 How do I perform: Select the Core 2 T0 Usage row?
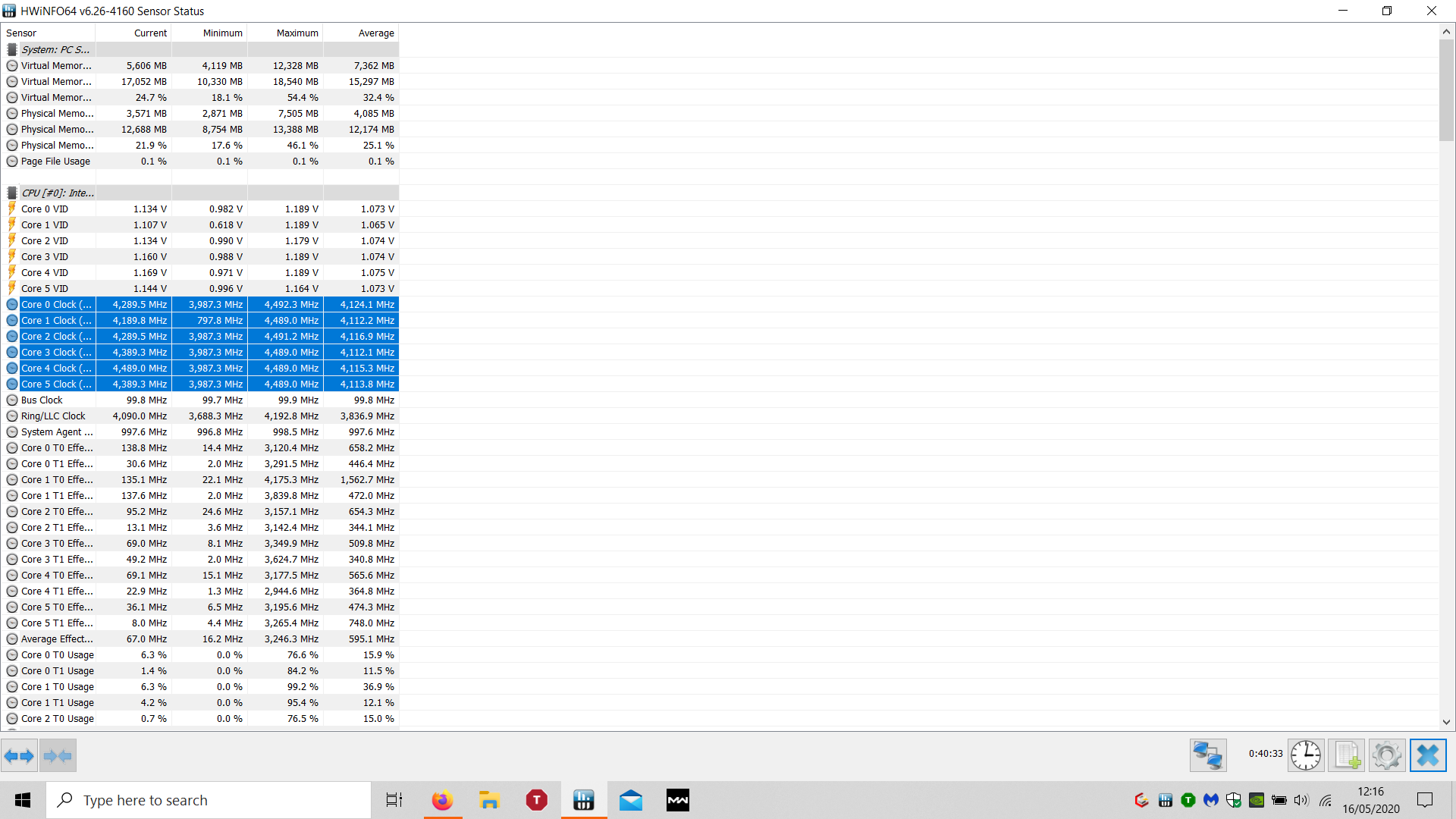[x=200, y=718]
